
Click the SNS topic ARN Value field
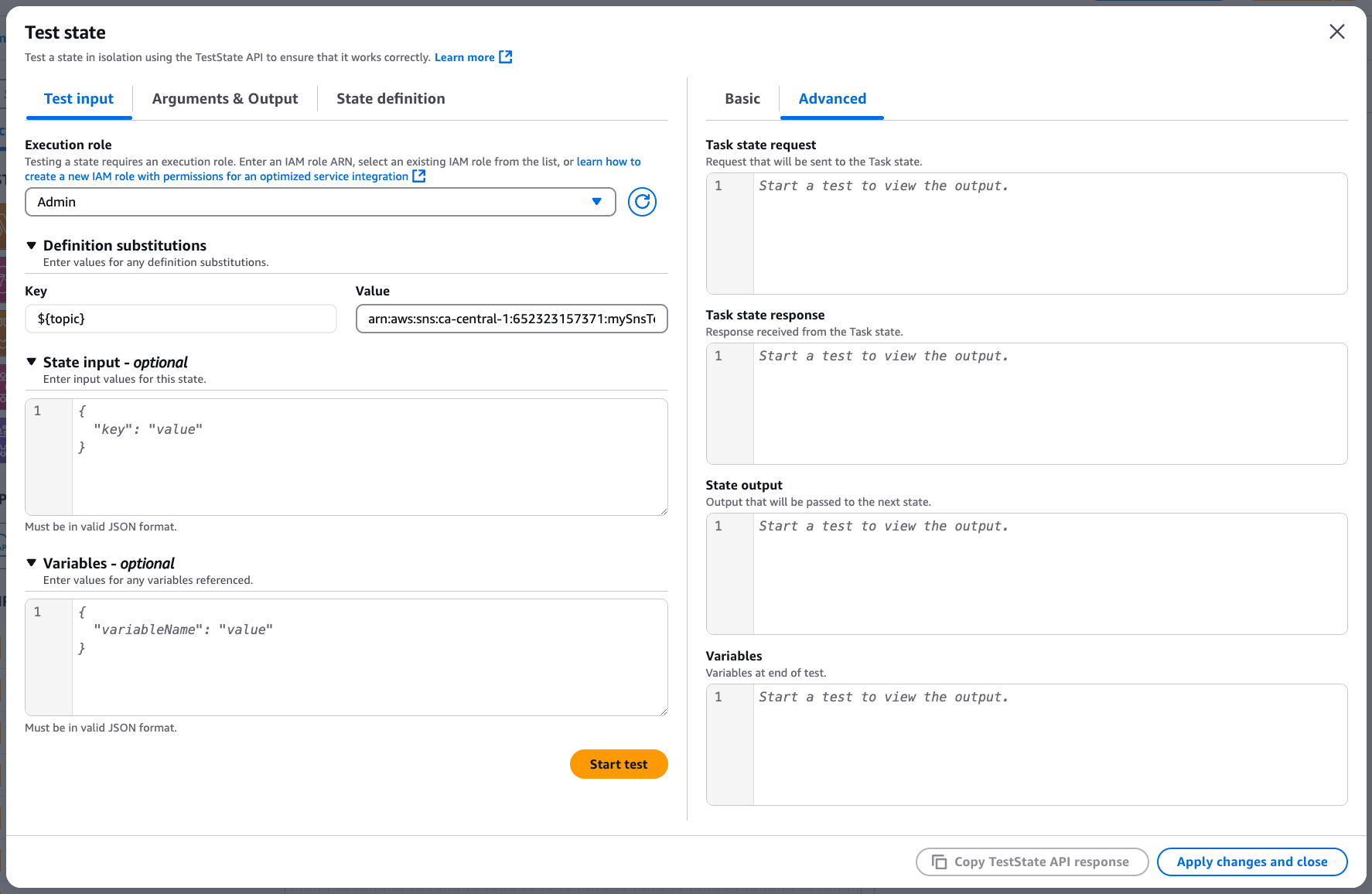[511, 319]
